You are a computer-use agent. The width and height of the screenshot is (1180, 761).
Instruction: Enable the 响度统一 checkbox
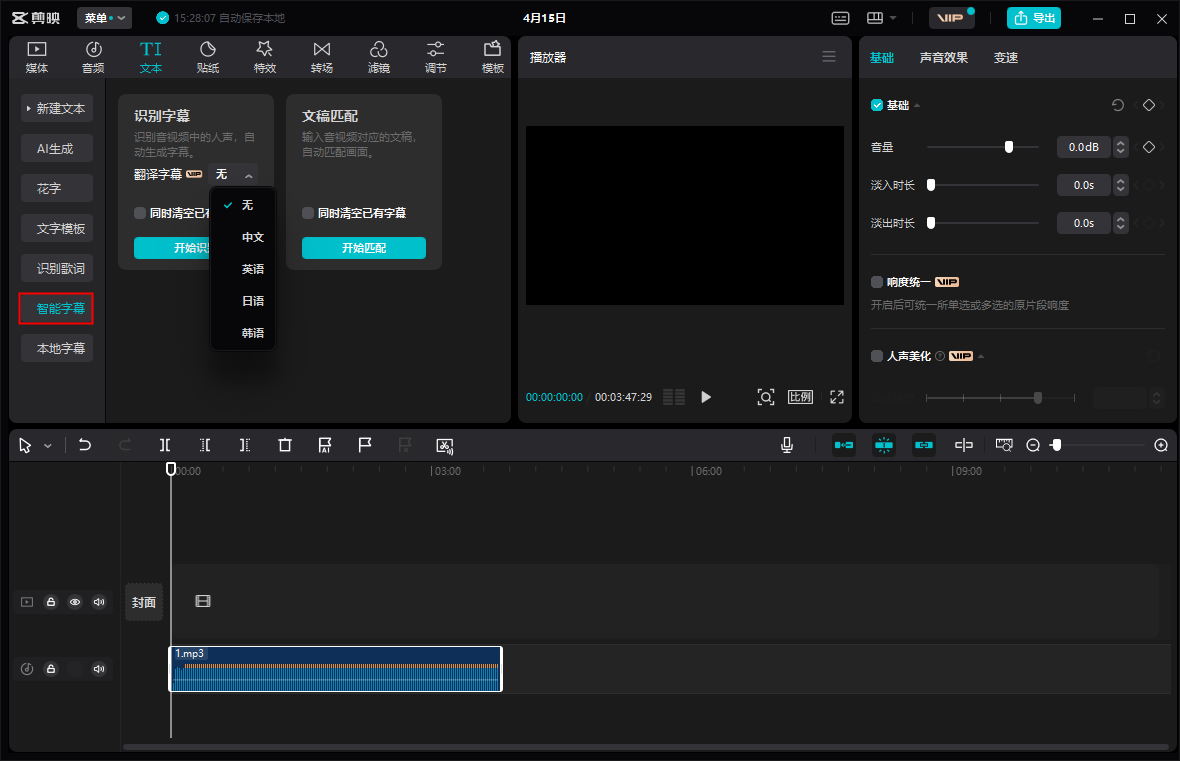pos(877,282)
